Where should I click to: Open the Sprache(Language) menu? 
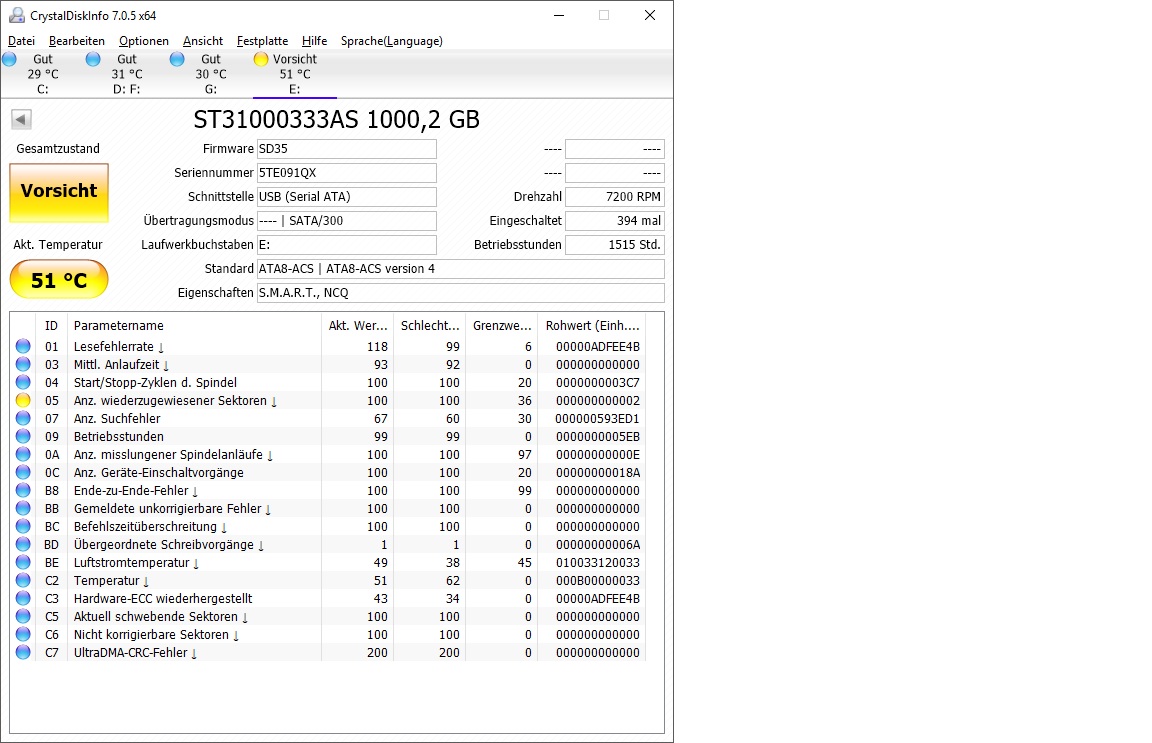click(392, 41)
